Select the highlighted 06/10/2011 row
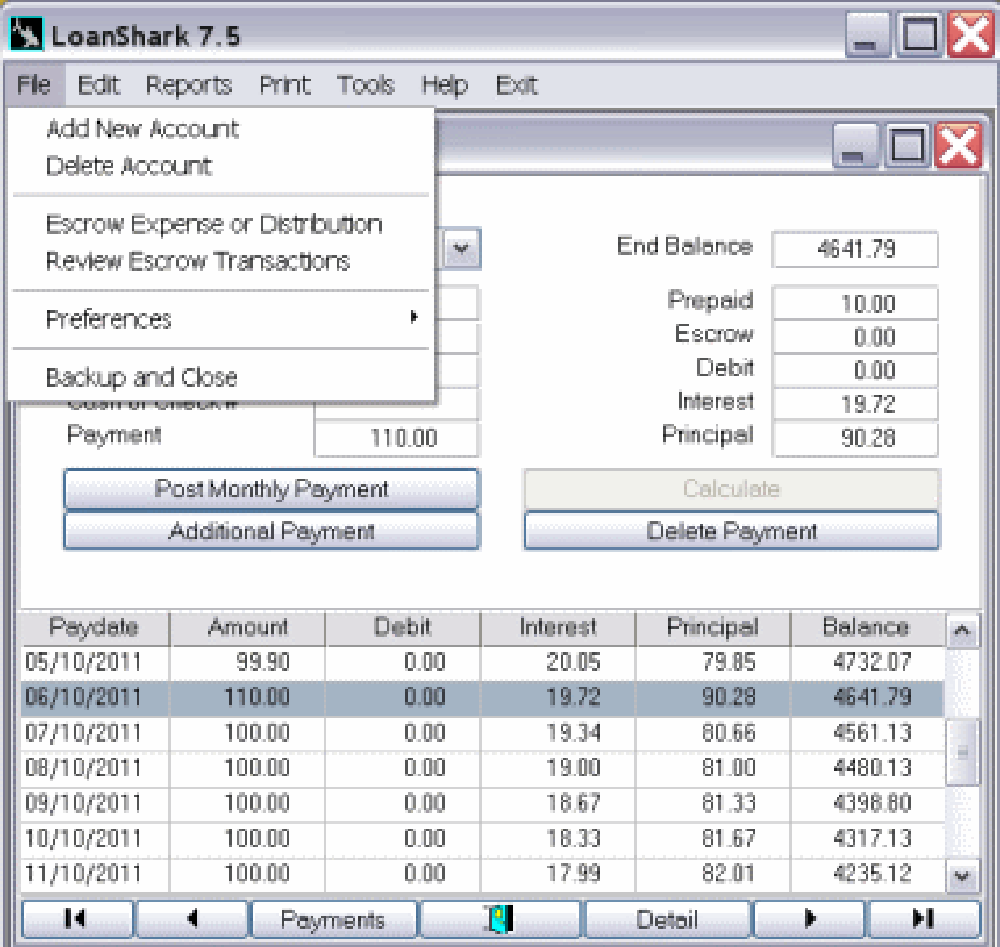 482,698
